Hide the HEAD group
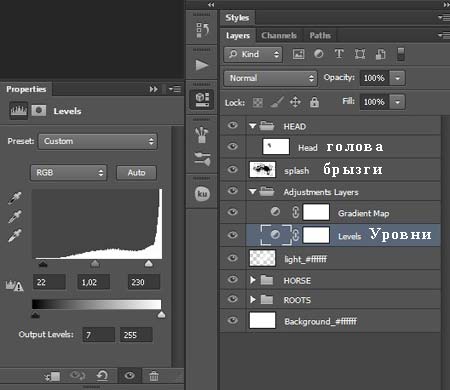The height and width of the screenshot is (390, 450). [x=233, y=125]
